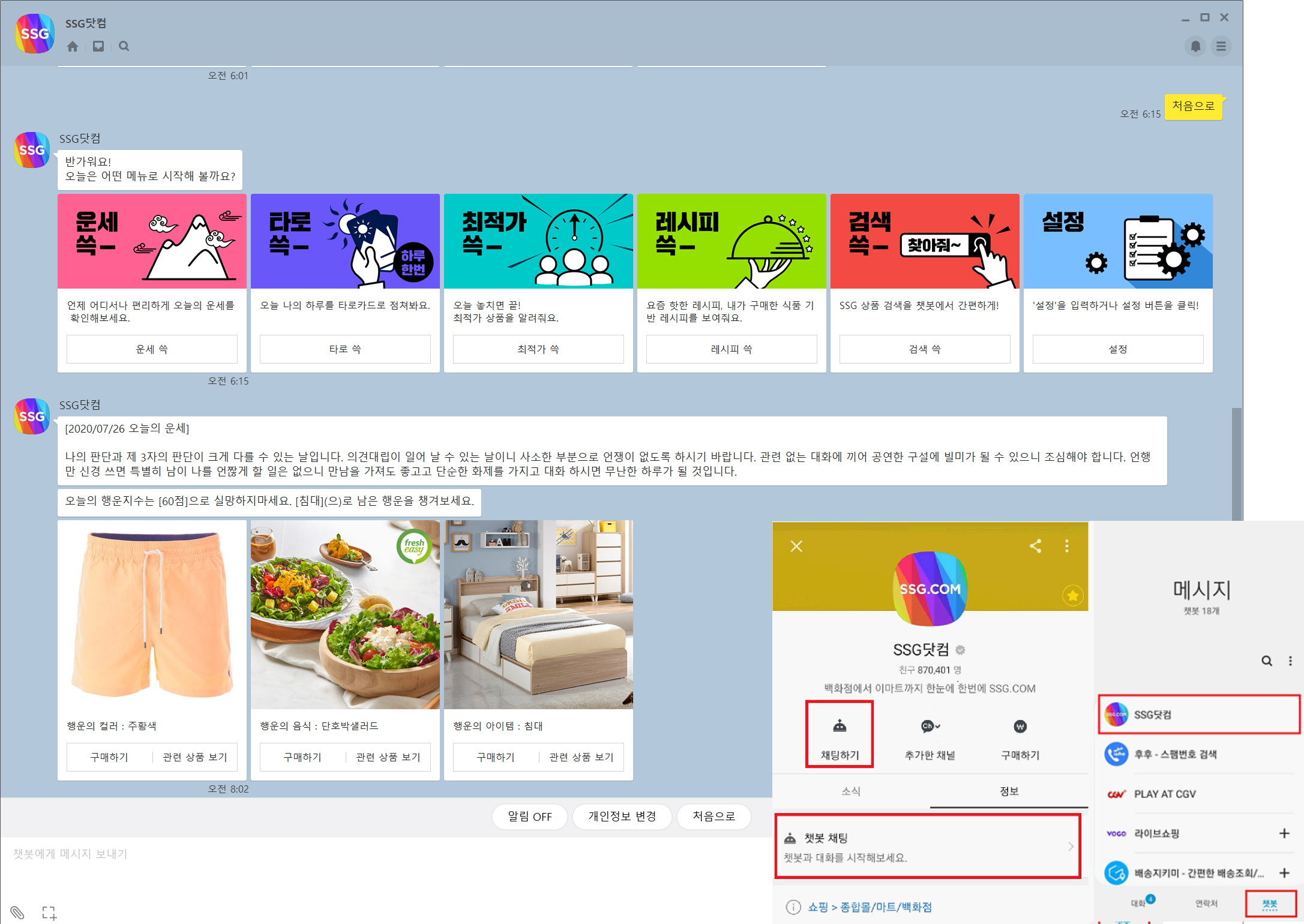
Task: Toggle 알림 OFF notification button
Action: [529, 817]
